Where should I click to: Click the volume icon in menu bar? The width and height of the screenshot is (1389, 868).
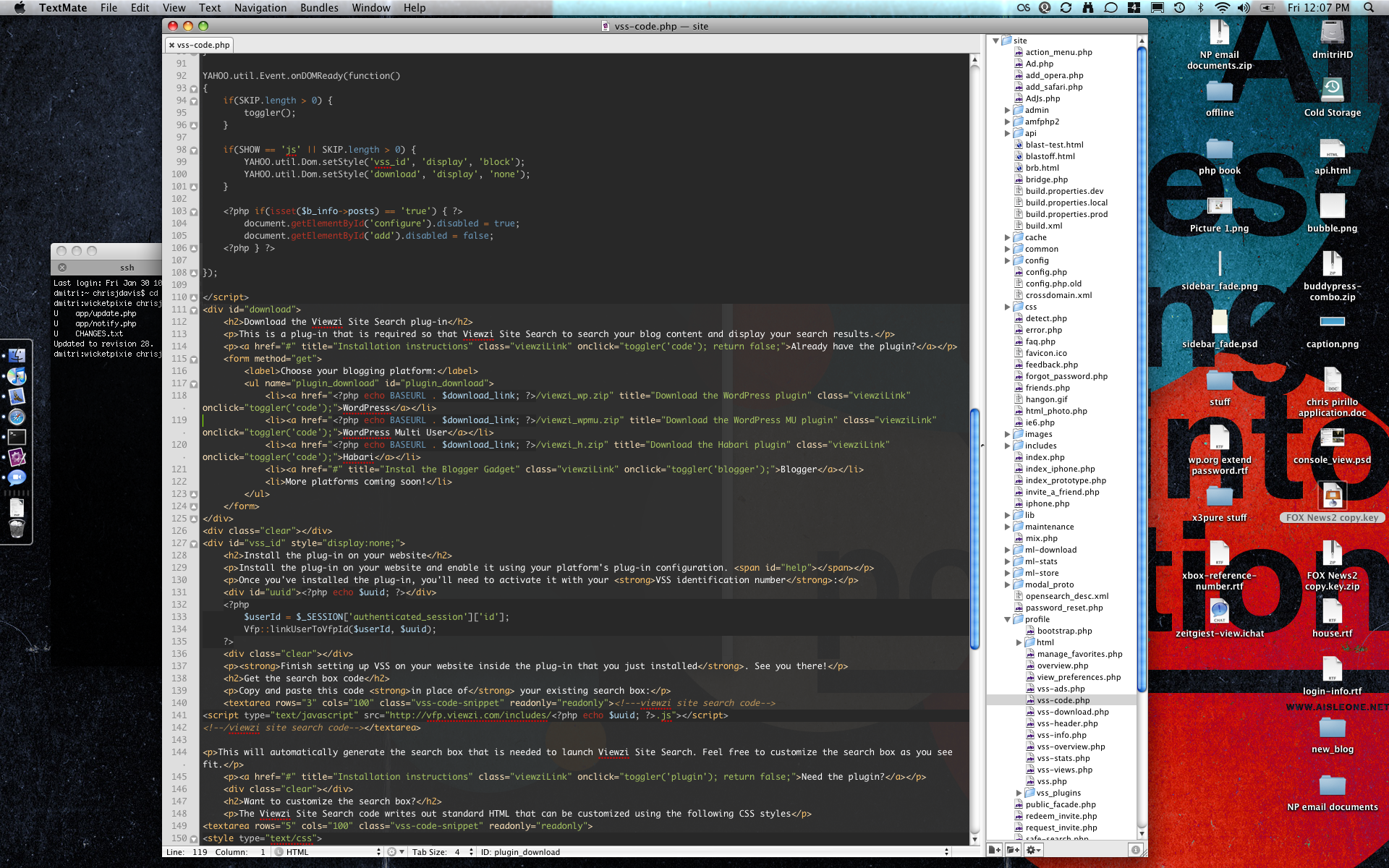pyautogui.click(x=1244, y=8)
